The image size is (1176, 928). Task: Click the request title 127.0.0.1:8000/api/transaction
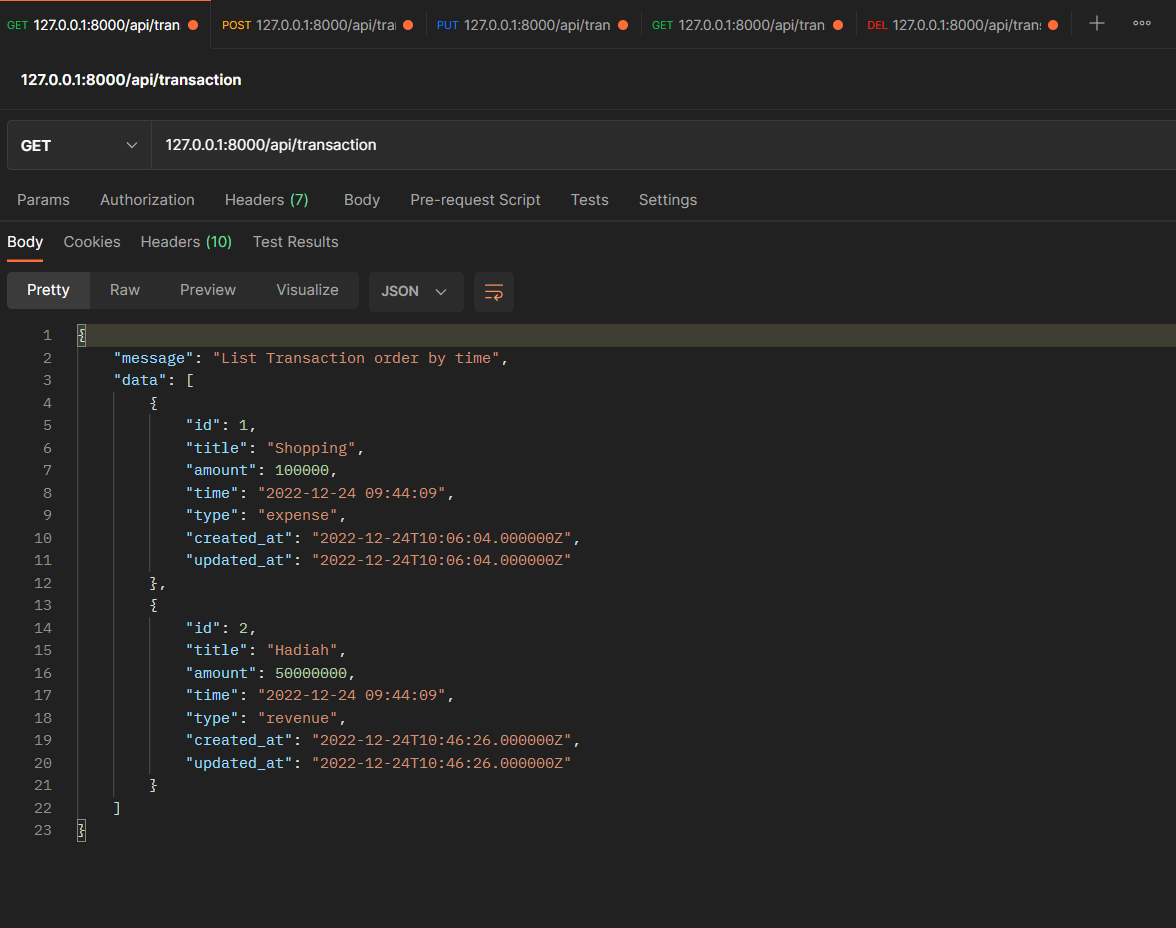click(131, 80)
